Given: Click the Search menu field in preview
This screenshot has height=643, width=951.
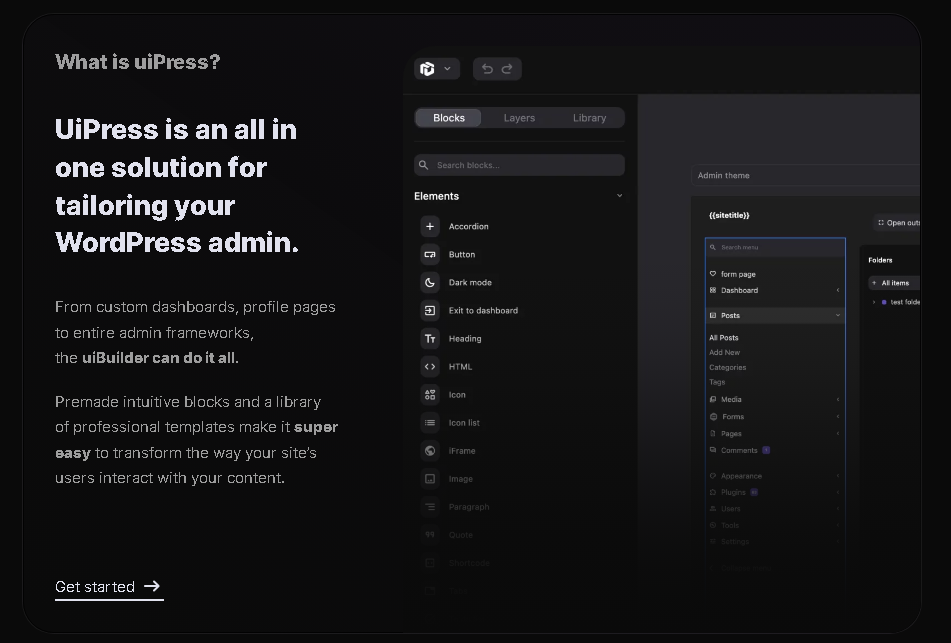Looking at the screenshot, I should click(775, 247).
